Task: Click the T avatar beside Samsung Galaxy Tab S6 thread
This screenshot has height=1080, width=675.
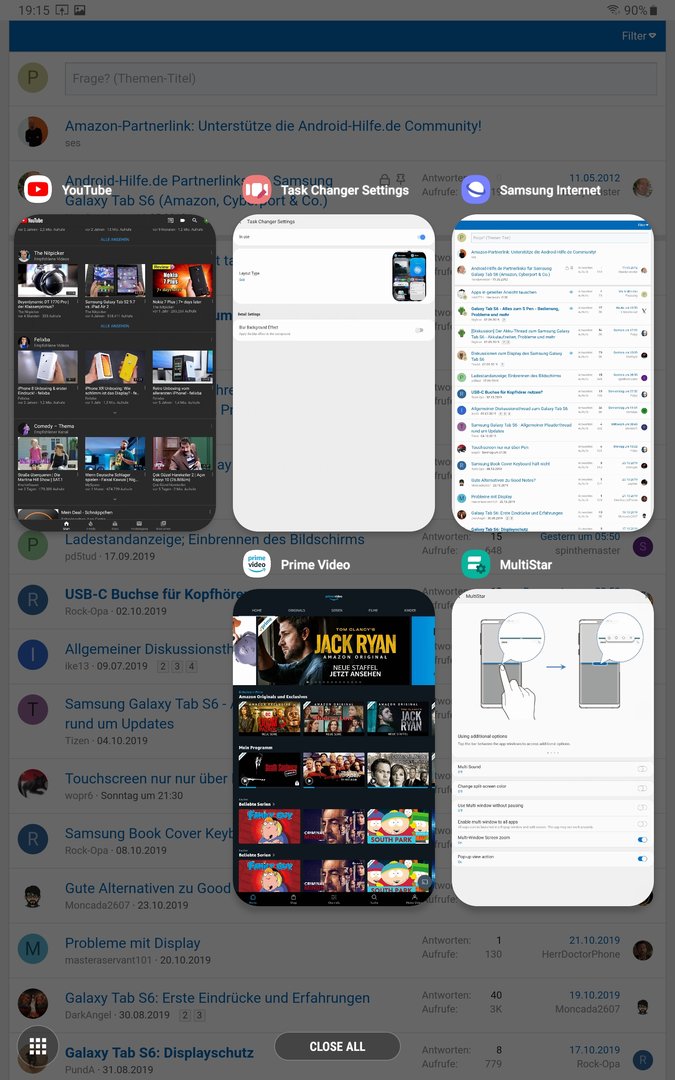Action: 32,709
